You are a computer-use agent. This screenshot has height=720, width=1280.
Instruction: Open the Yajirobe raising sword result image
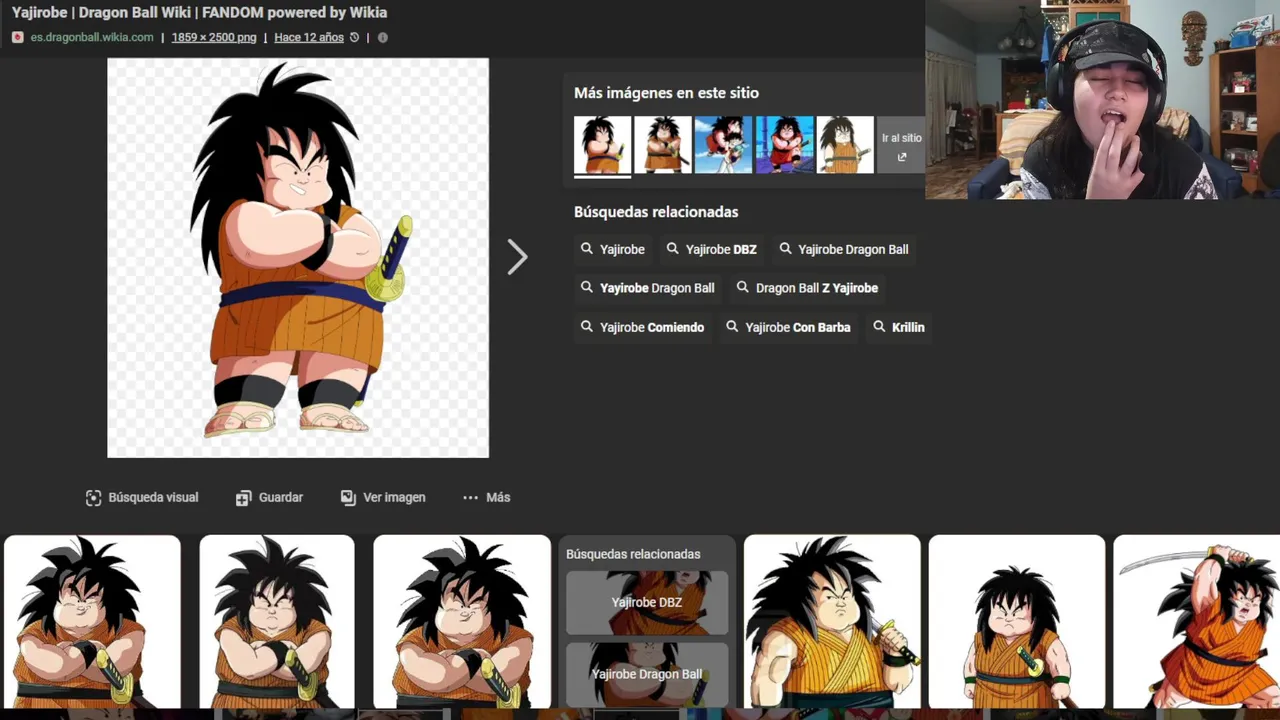tap(1196, 622)
